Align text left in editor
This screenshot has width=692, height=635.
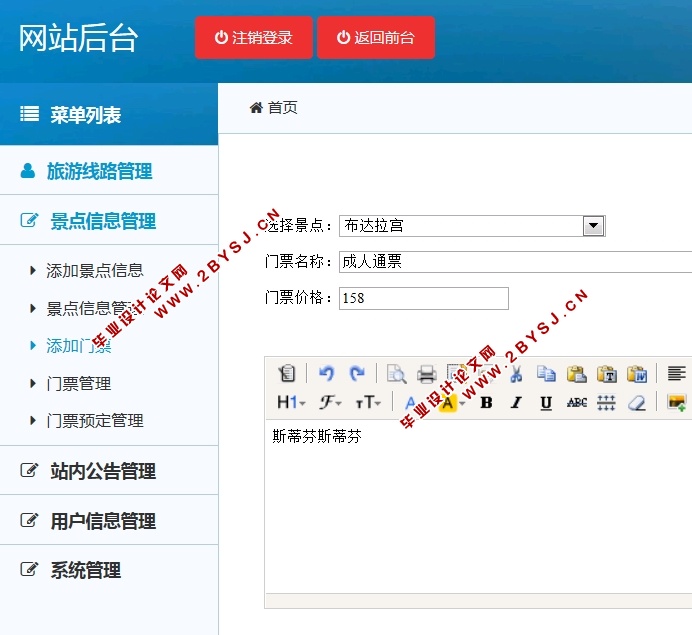[x=676, y=373]
